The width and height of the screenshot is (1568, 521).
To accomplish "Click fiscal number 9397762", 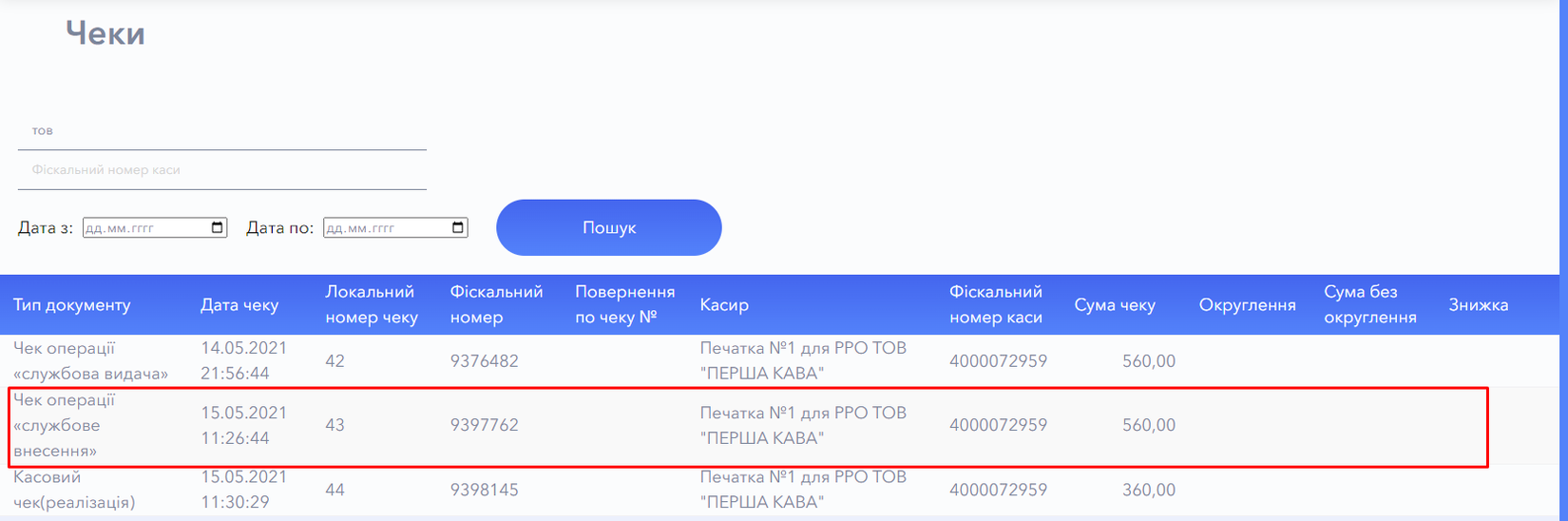I will coord(485,425).
